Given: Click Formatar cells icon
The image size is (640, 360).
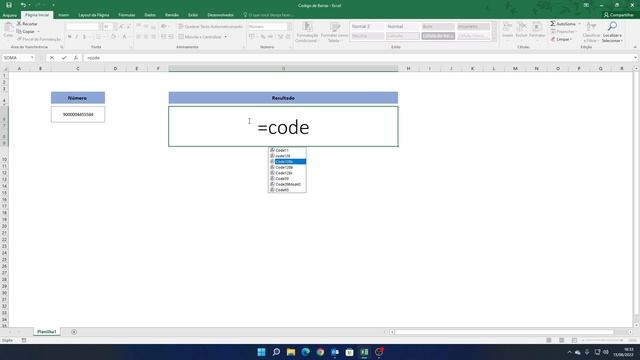Looking at the screenshot, I should [x=537, y=30].
